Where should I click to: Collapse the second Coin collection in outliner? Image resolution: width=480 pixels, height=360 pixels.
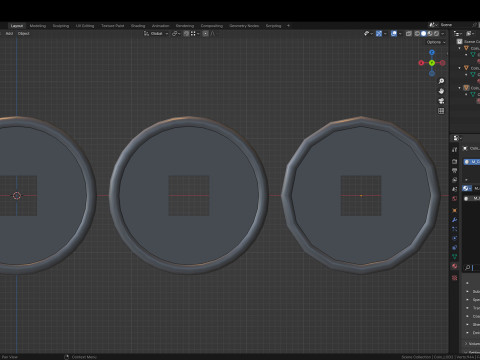pos(460,68)
